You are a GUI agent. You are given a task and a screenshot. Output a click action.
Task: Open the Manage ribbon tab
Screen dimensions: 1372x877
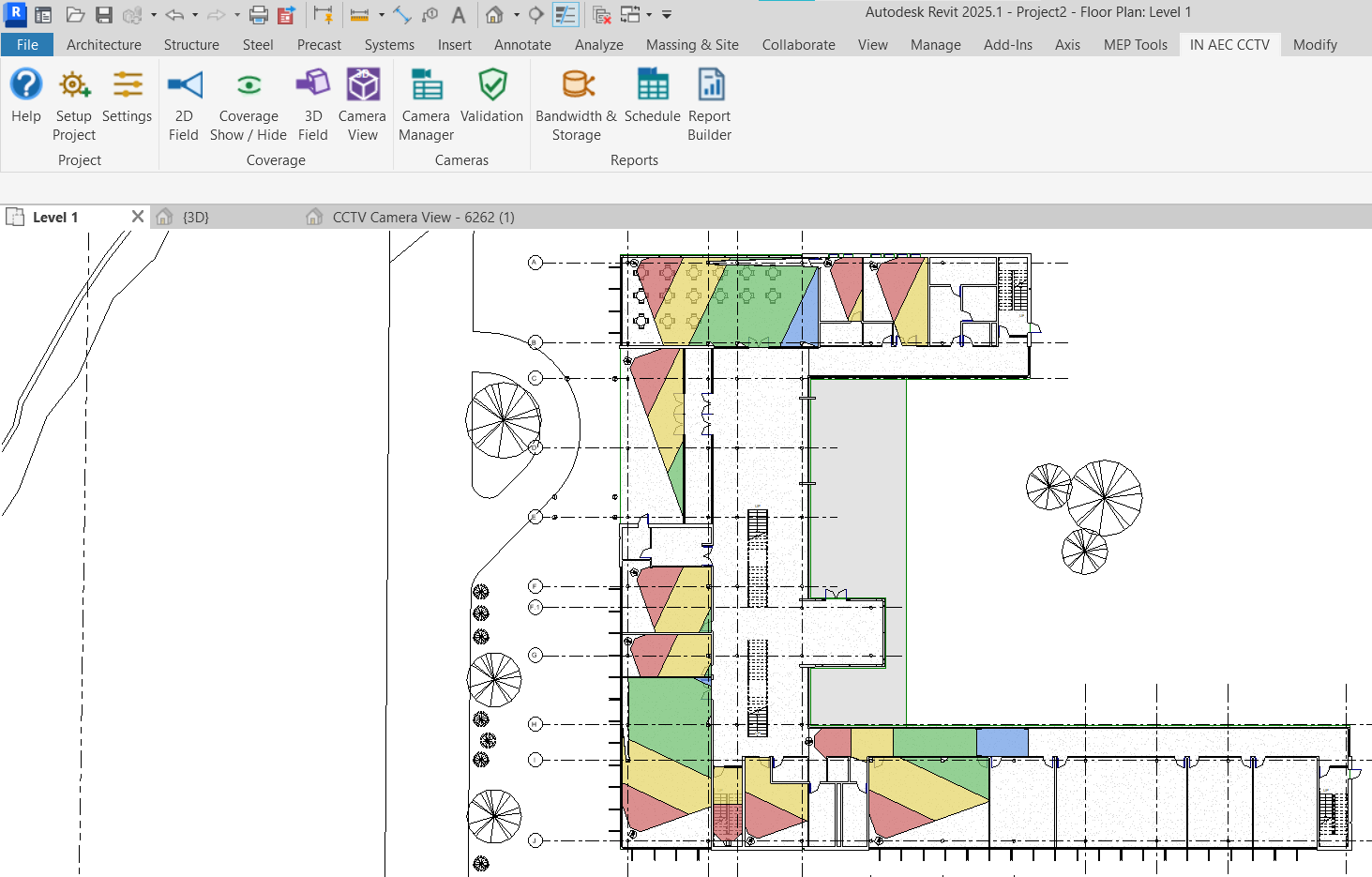[x=935, y=45]
